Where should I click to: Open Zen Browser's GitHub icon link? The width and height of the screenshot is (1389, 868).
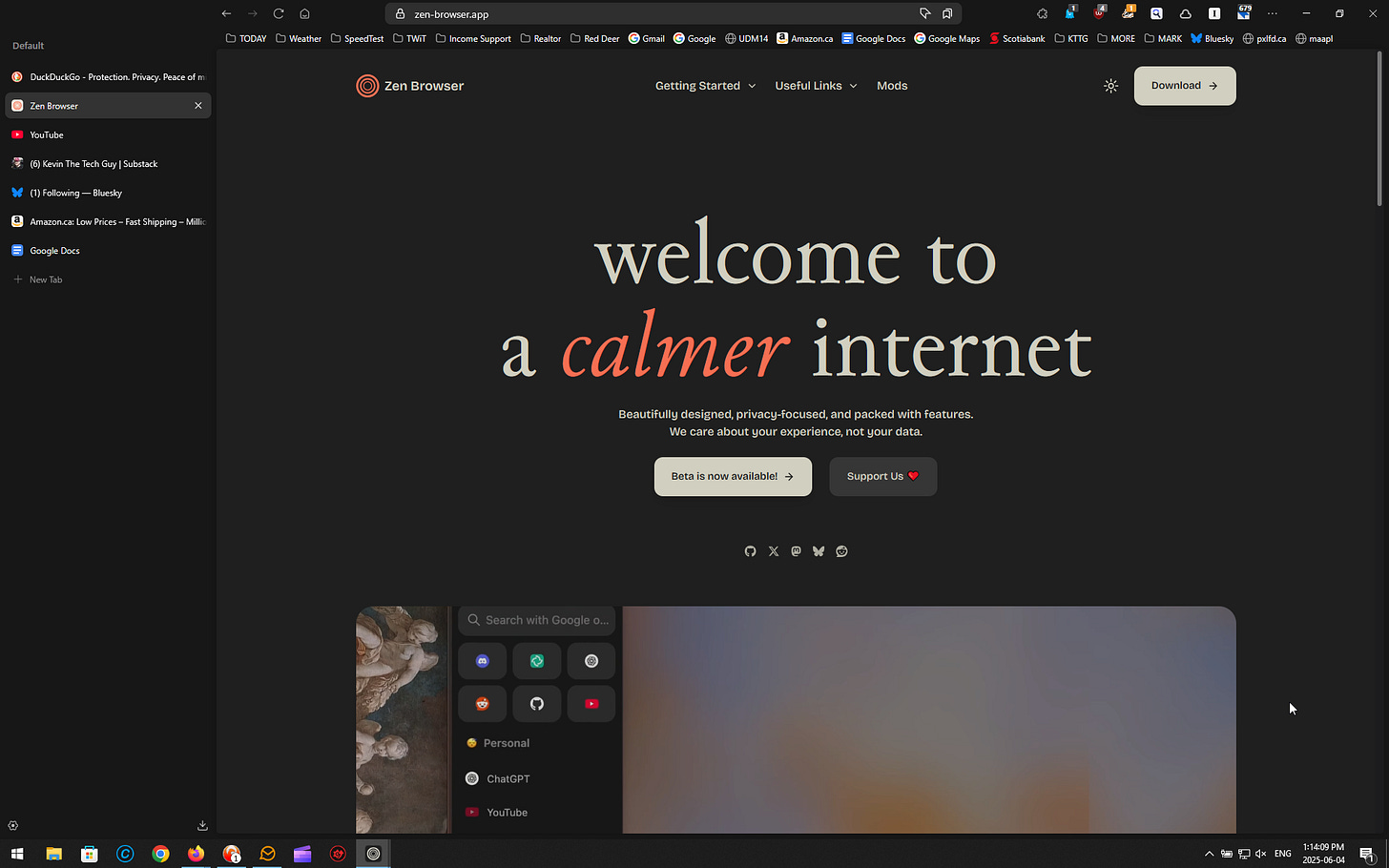750,551
